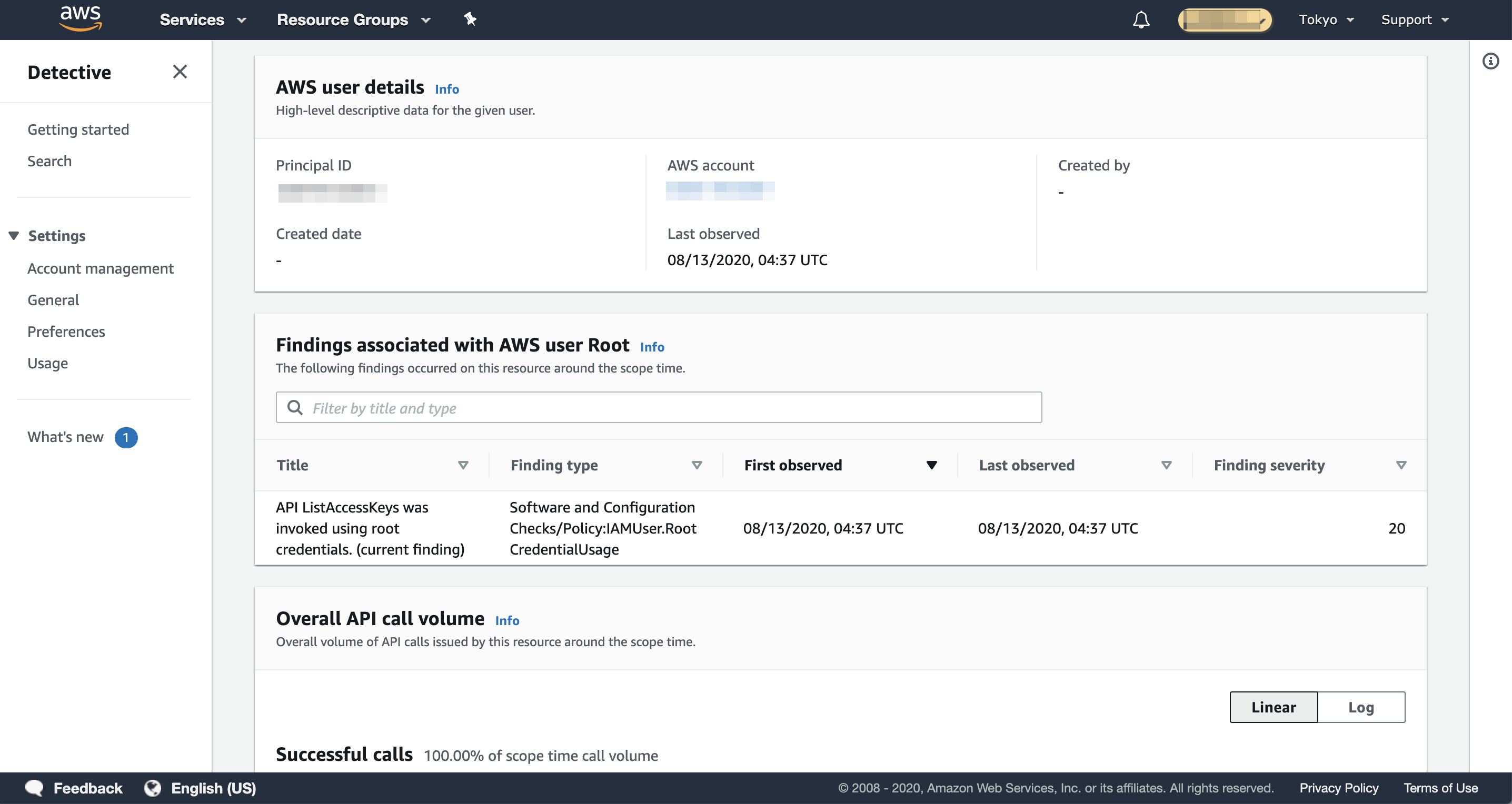Click the pin shortcuts icon
This screenshot has height=804, width=1512.
point(470,19)
